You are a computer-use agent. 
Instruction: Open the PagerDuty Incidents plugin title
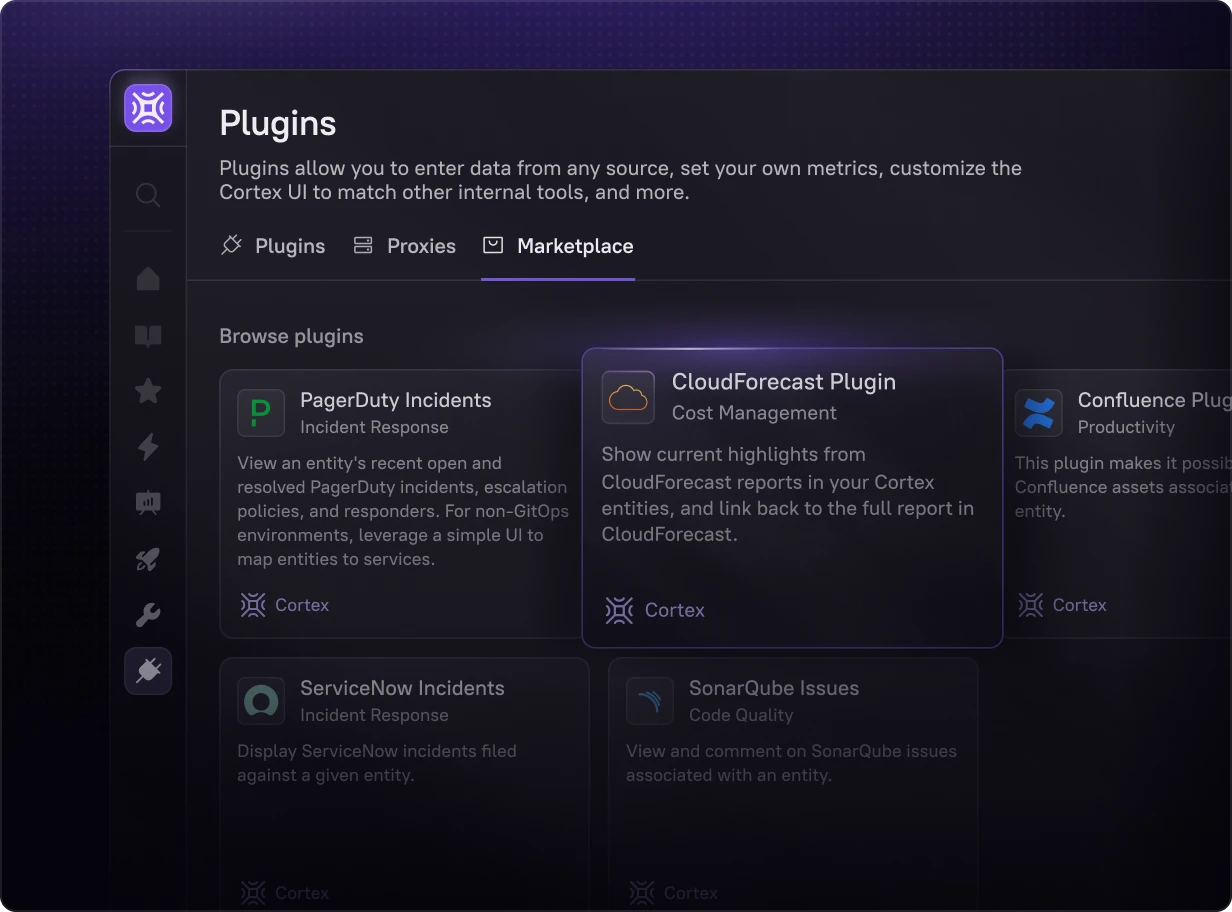(x=395, y=400)
